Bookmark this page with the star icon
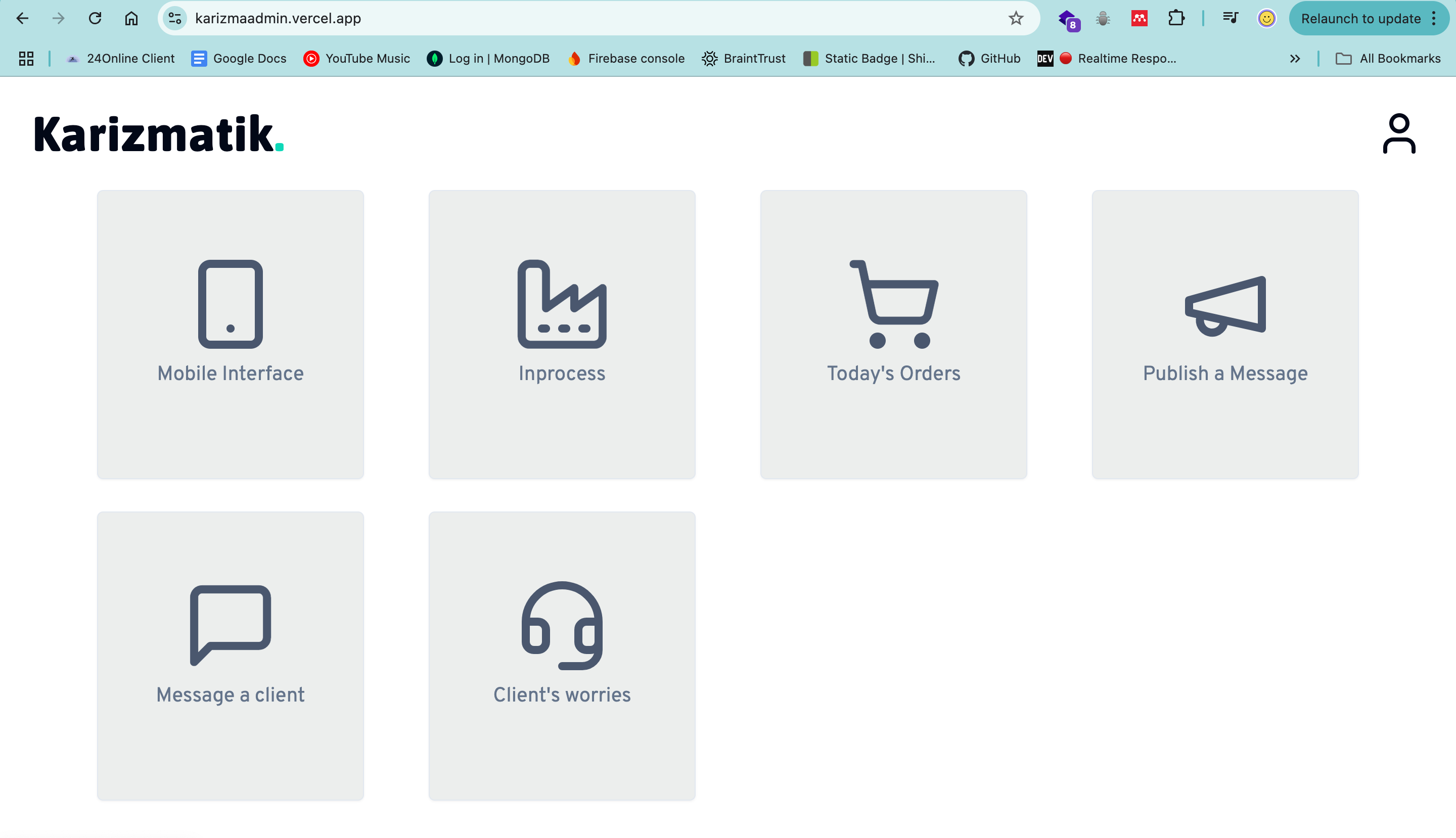This screenshot has width=1456, height=838. click(x=1016, y=18)
